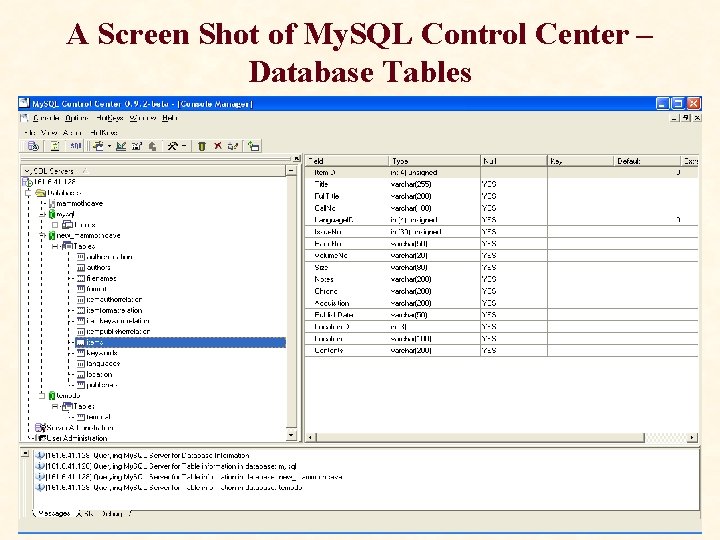Screen dimensions: 720x540
Task: Click the location table icon
Action: [x=81, y=374]
